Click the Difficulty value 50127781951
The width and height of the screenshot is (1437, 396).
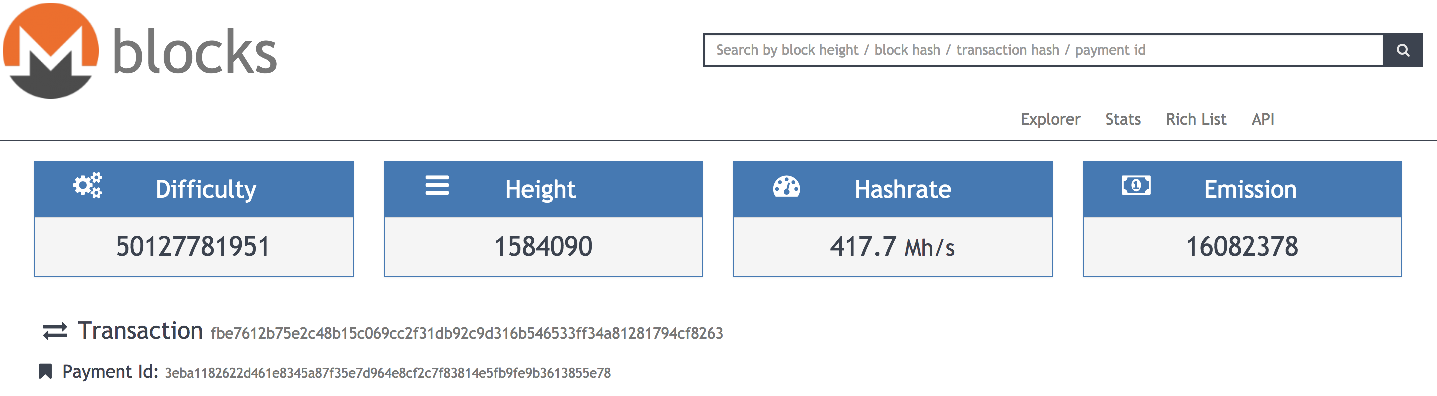click(x=194, y=246)
